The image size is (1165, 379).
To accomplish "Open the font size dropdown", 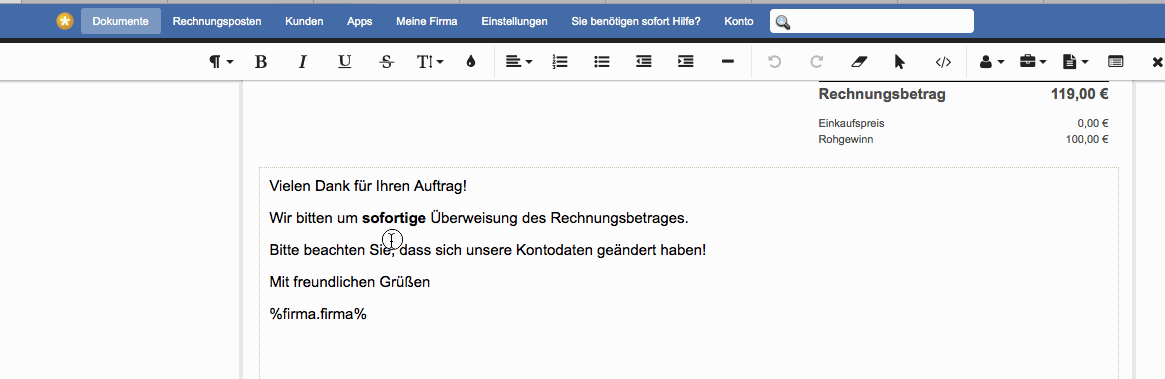I will (430, 62).
